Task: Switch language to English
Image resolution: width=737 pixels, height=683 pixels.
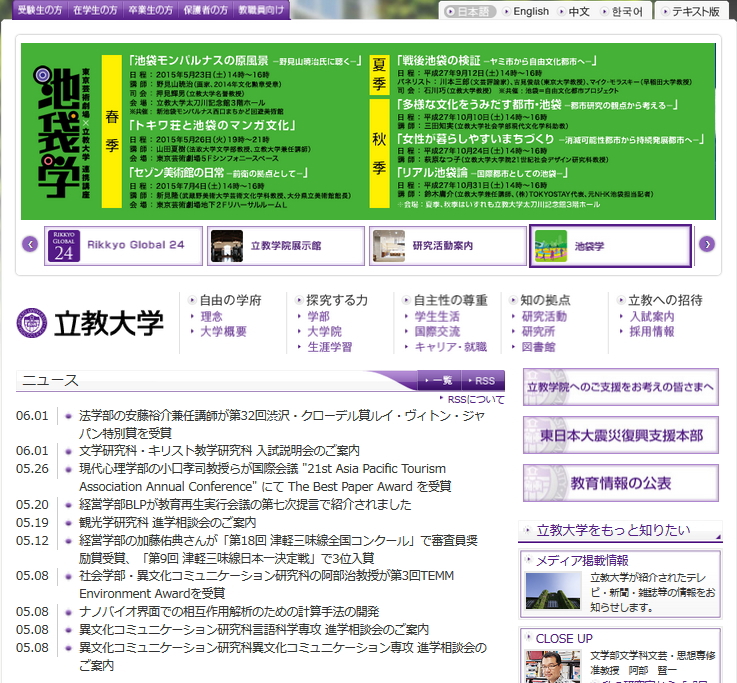Action: [526, 11]
